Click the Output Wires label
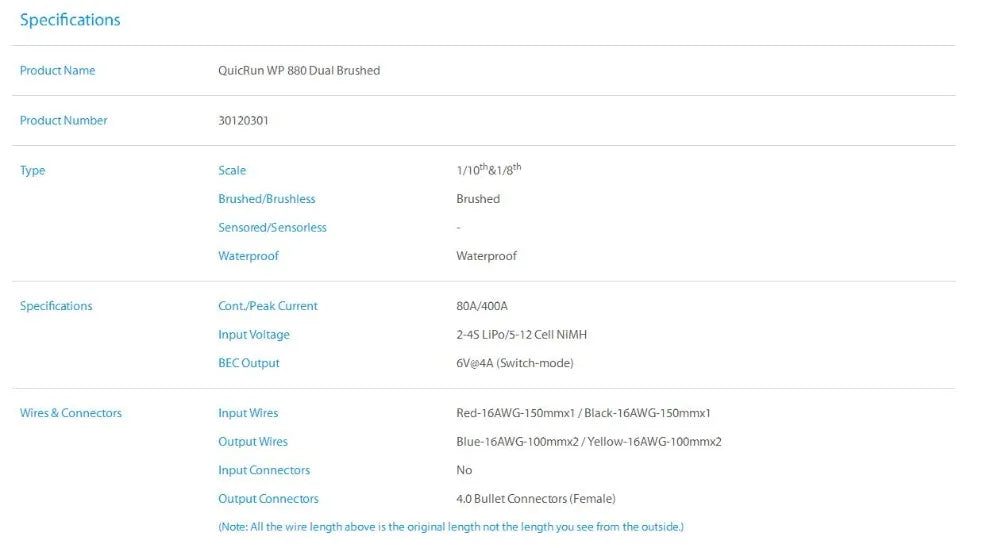This screenshot has height=548, width=1000. pyautogui.click(x=253, y=442)
